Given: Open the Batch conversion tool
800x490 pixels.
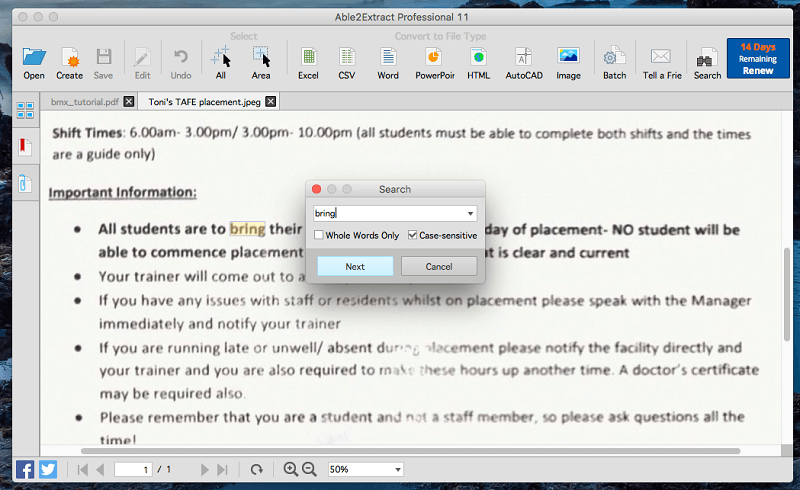Looking at the screenshot, I should tap(614, 57).
